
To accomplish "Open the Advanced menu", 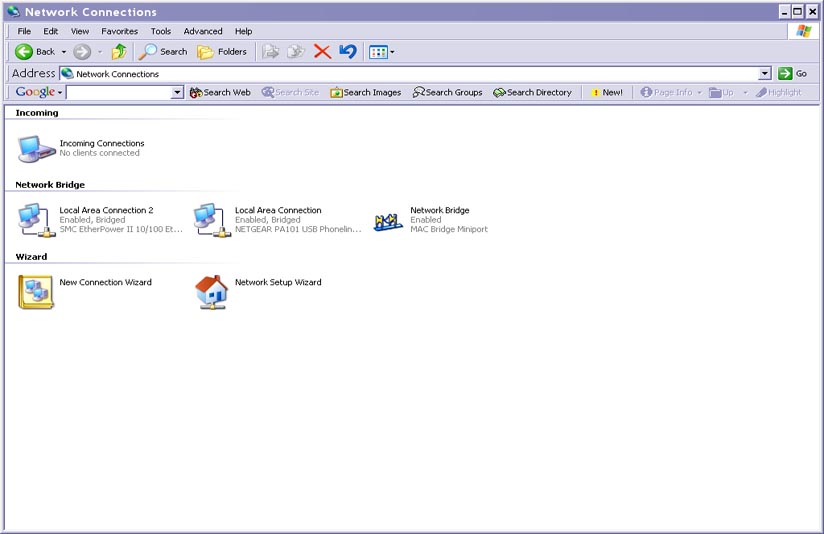I will [x=203, y=31].
